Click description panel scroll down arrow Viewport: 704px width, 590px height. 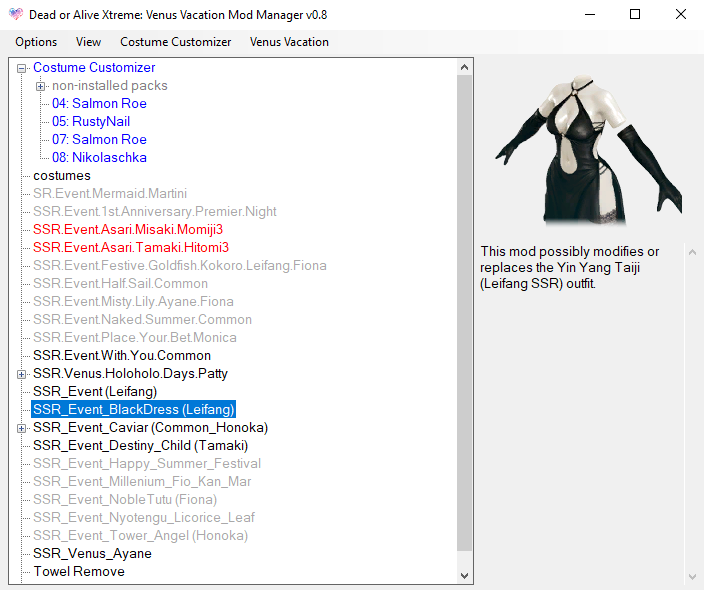(x=692, y=577)
